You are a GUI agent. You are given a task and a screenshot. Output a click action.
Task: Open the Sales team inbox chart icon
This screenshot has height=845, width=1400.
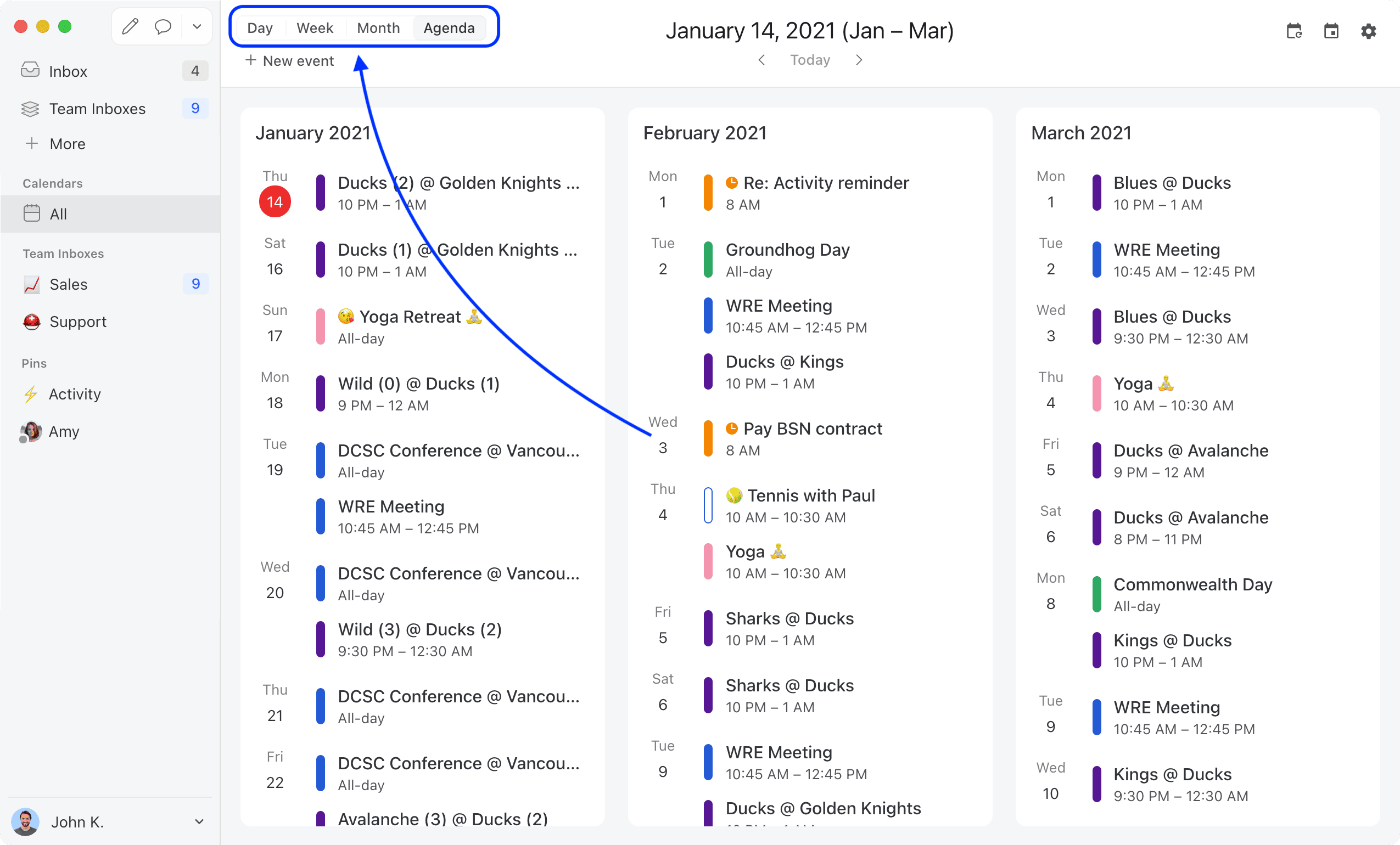pyautogui.click(x=32, y=284)
